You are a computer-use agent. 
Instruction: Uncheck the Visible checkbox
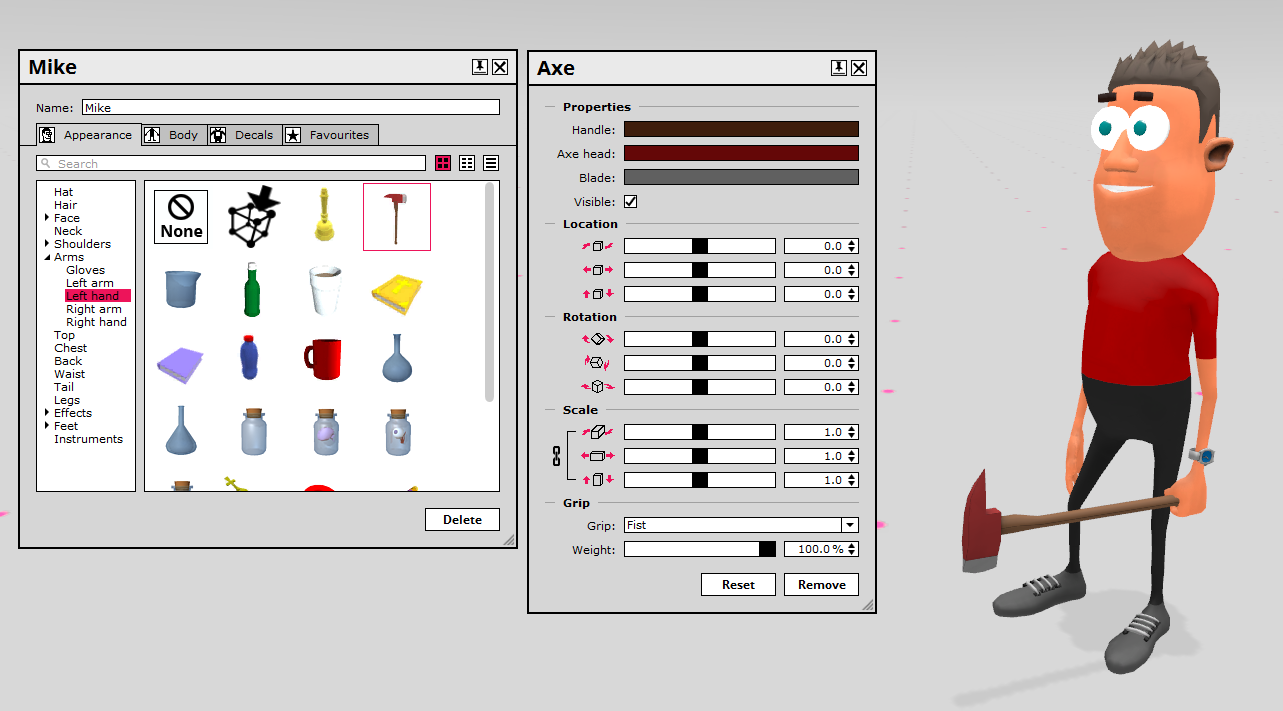pyautogui.click(x=631, y=202)
